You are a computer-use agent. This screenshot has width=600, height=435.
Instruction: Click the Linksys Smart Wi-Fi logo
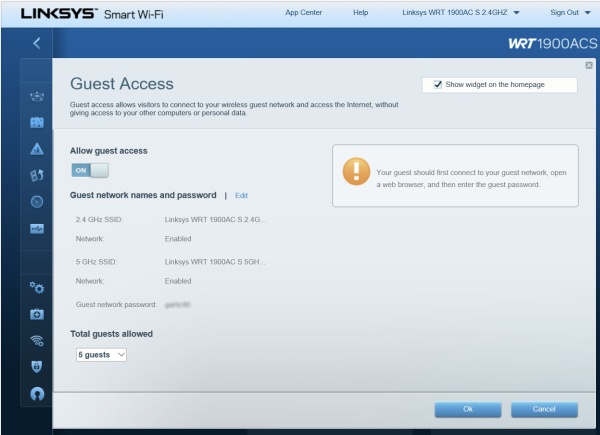92,14
